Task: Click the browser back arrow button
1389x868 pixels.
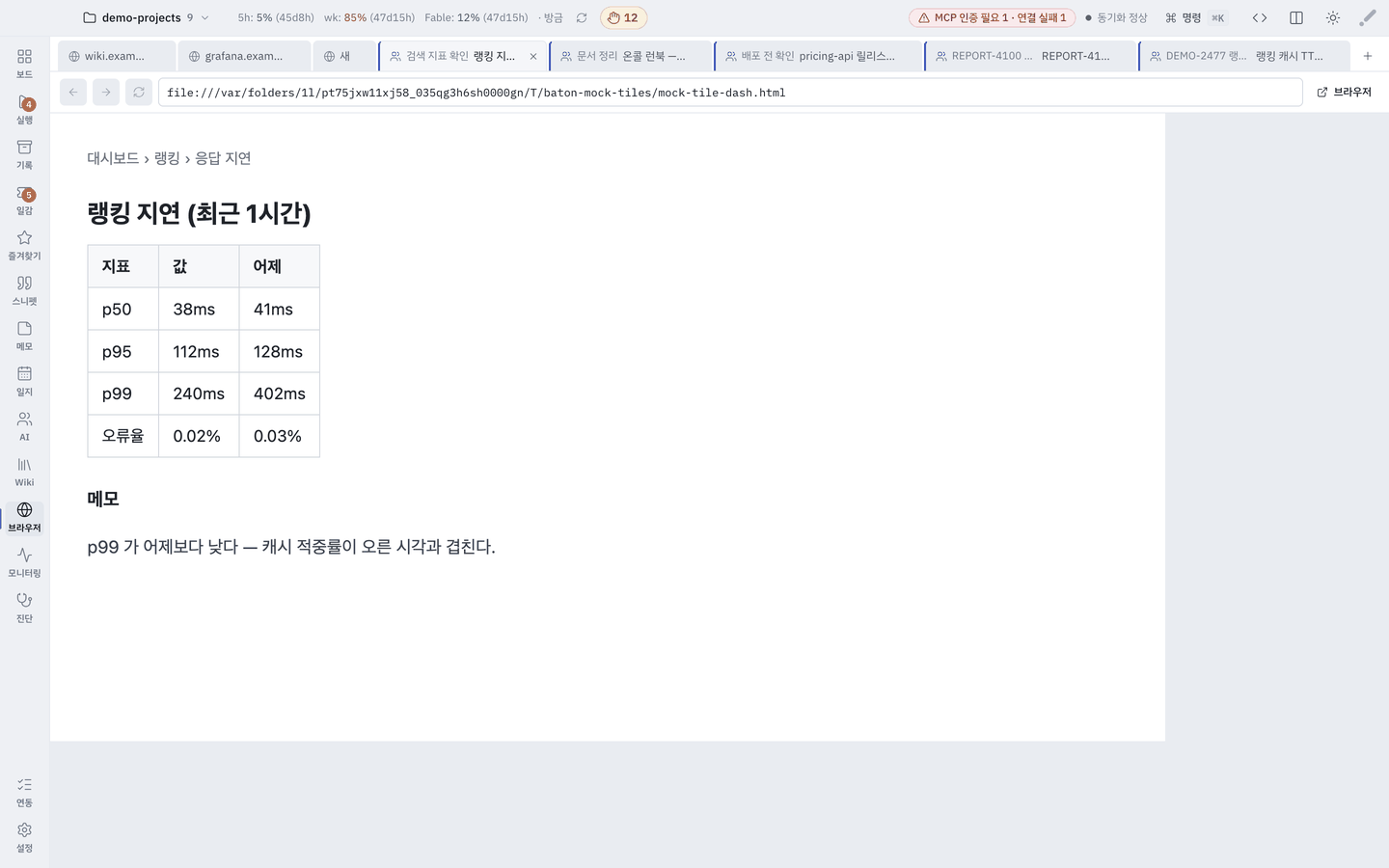Action: click(x=73, y=93)
